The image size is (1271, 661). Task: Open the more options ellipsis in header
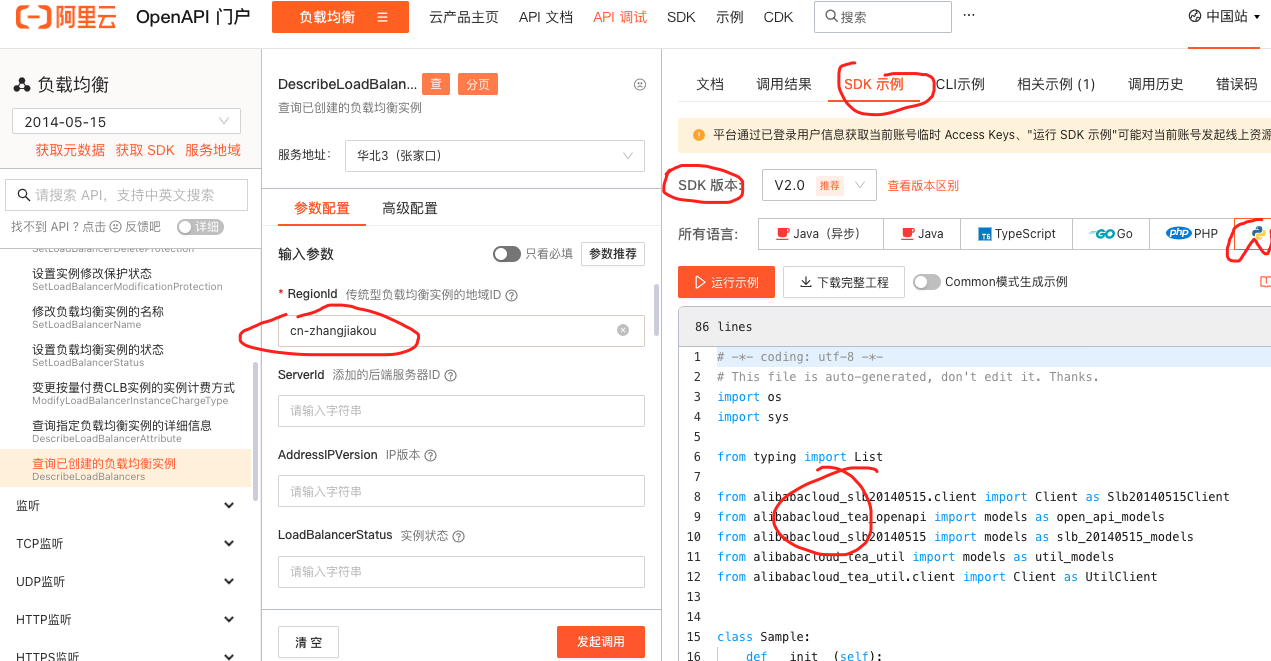[x=969, y=15]
